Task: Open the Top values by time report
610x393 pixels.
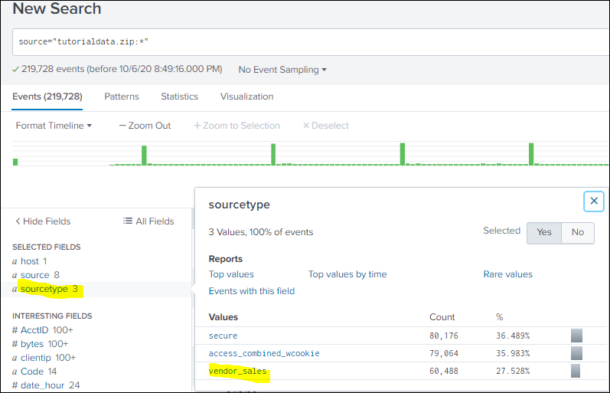Action: point(347,274)
